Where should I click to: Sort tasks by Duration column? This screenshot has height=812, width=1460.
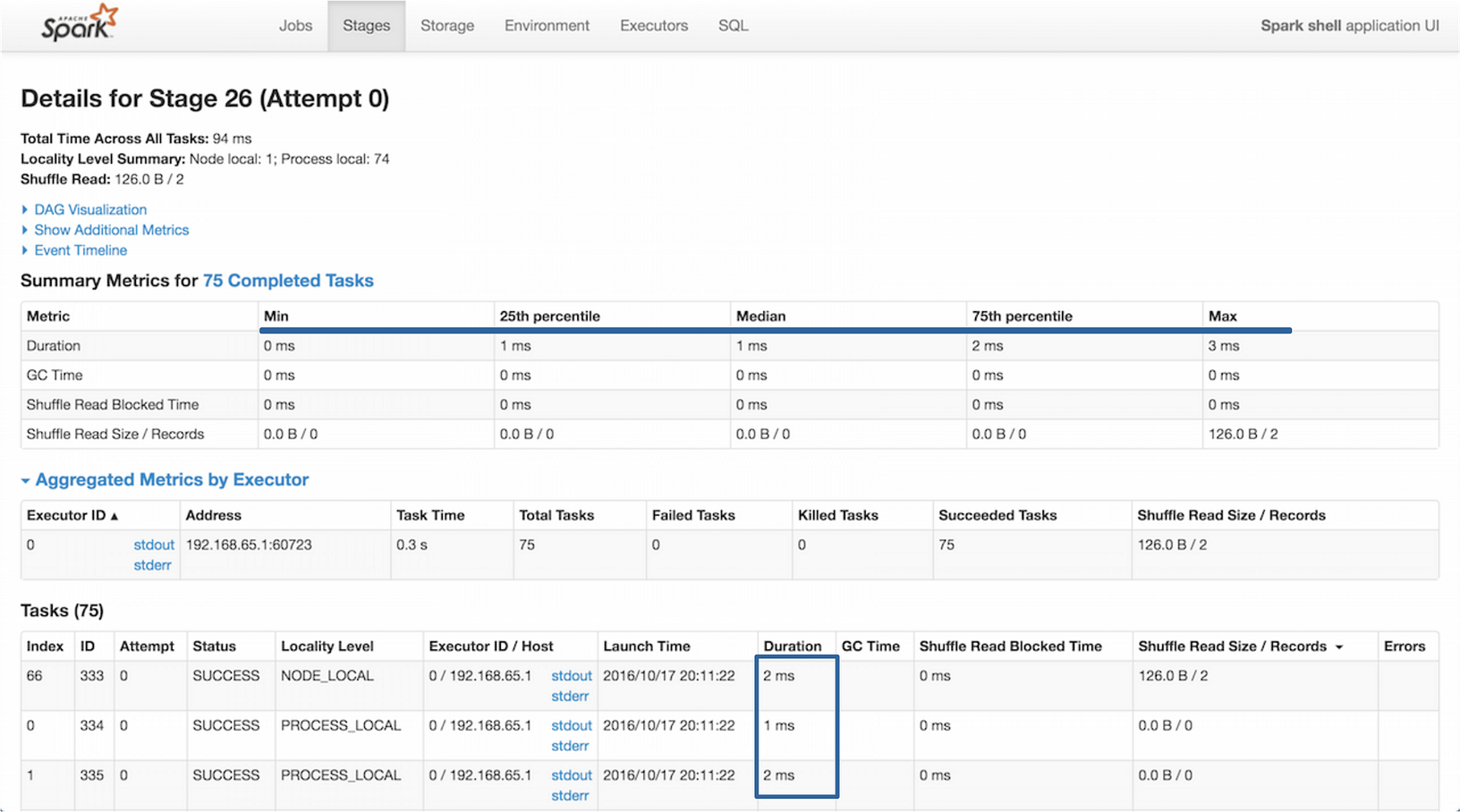(x=794, y=646)
